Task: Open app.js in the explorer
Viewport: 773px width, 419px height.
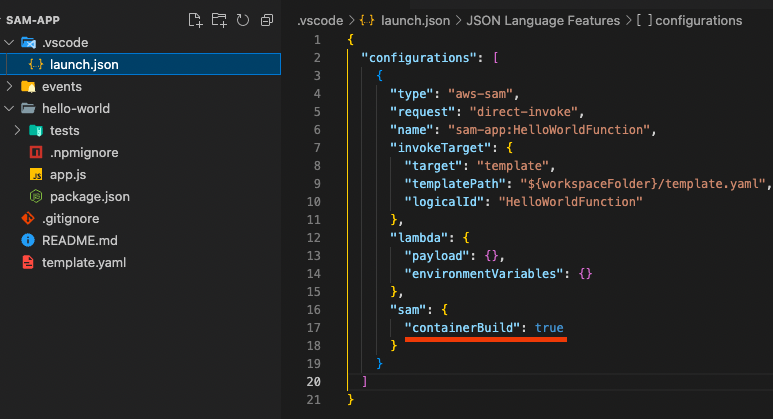Action: tap(68, 175)
